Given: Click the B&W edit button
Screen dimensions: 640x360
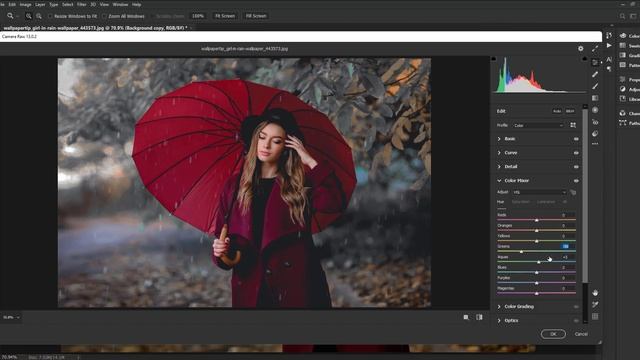Looking at the screenshot, I should coord(570,111).
